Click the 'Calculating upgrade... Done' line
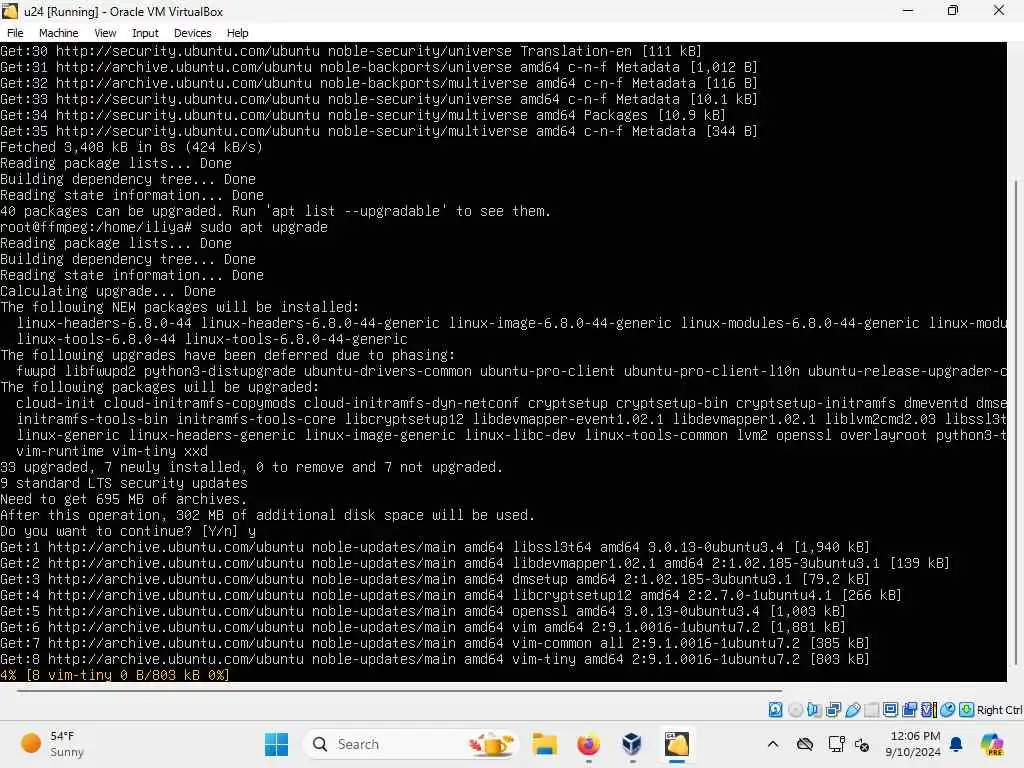The width and height of the screenshot is (1024, 768). [108, 291]
